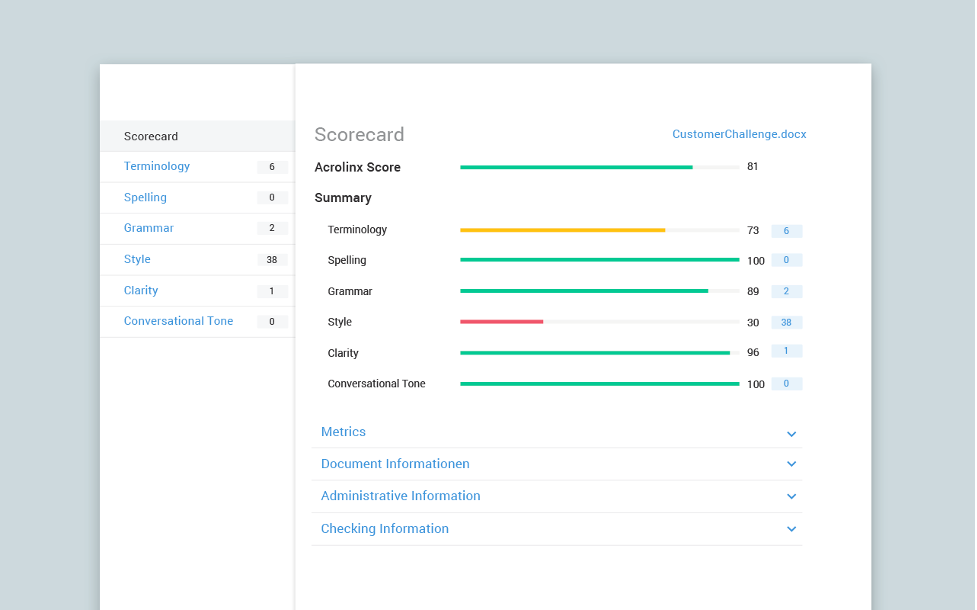
Task: Open the CustomerChallenge.docx link
Action: (739, 135)
